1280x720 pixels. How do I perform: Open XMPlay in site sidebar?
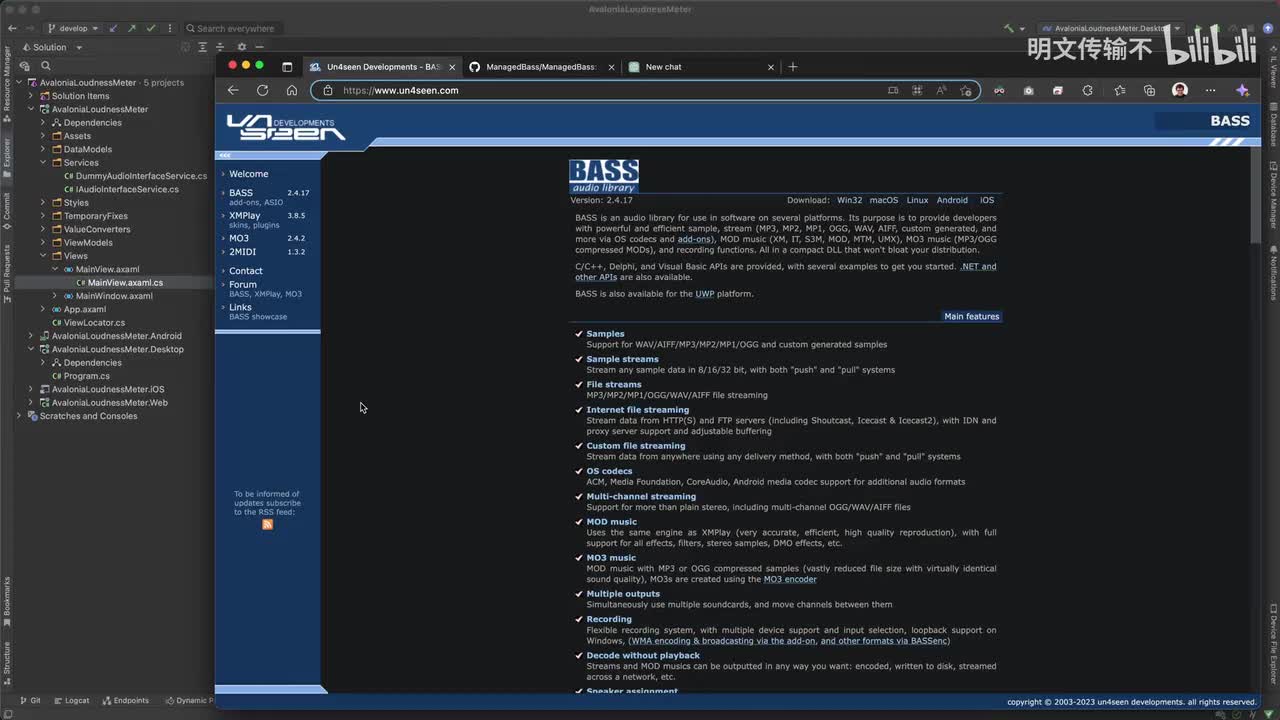pos(244,215)
